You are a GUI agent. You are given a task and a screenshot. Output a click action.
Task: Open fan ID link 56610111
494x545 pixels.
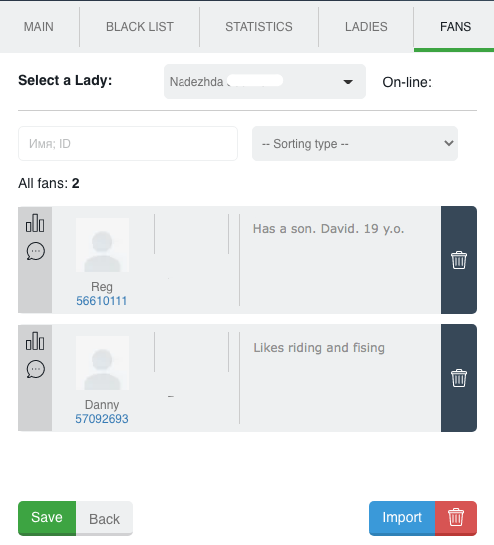(102, 301)
